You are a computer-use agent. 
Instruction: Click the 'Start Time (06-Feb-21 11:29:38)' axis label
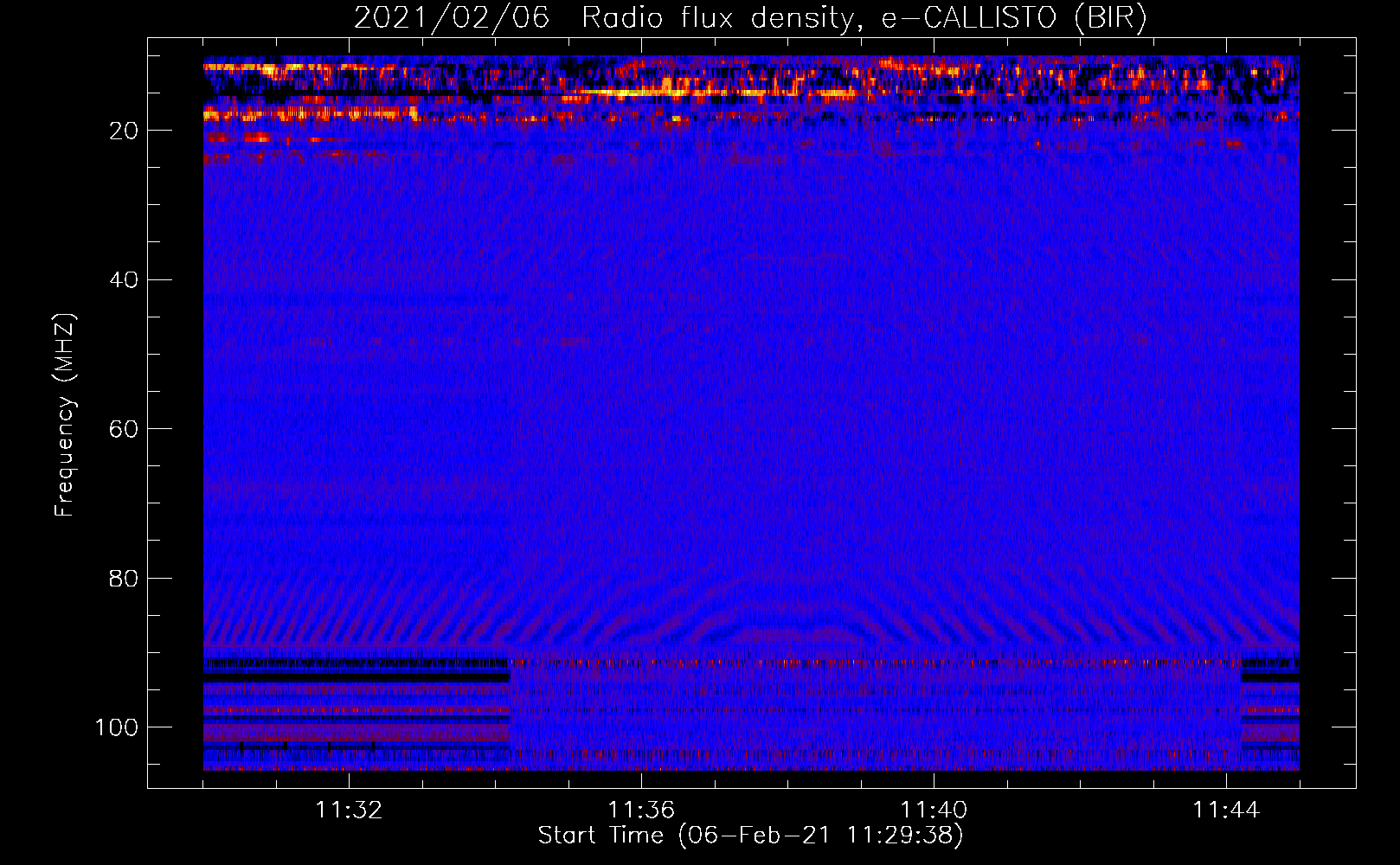click(x=750, y=836)
